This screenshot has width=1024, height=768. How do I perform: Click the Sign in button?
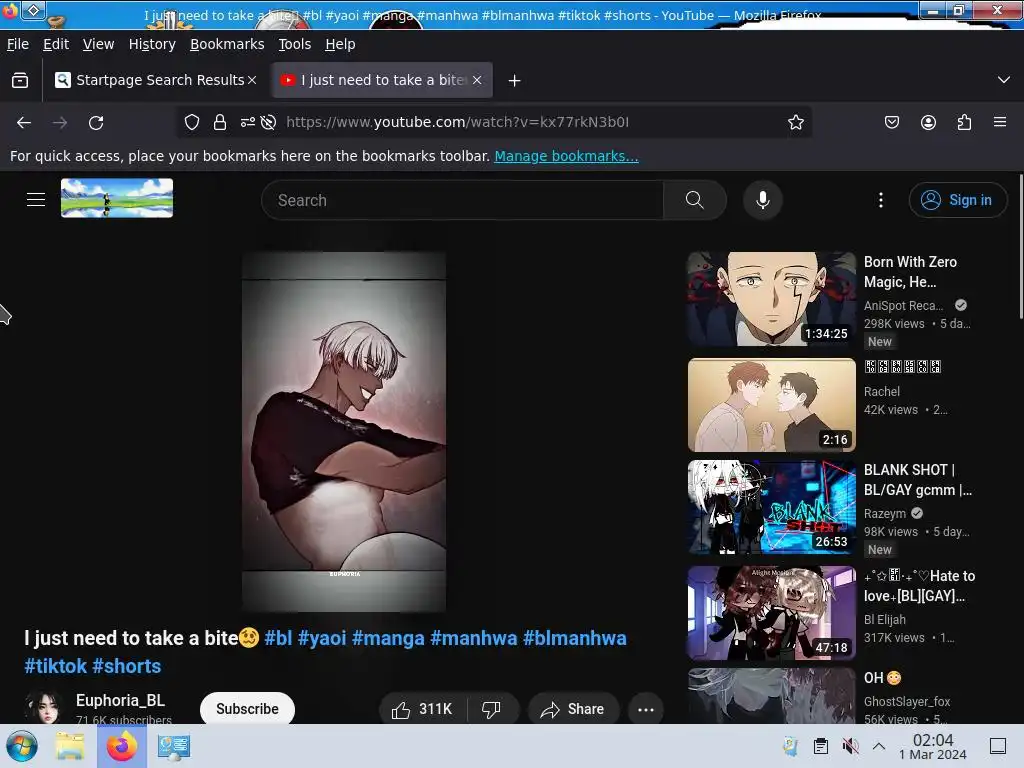(957, 200)
